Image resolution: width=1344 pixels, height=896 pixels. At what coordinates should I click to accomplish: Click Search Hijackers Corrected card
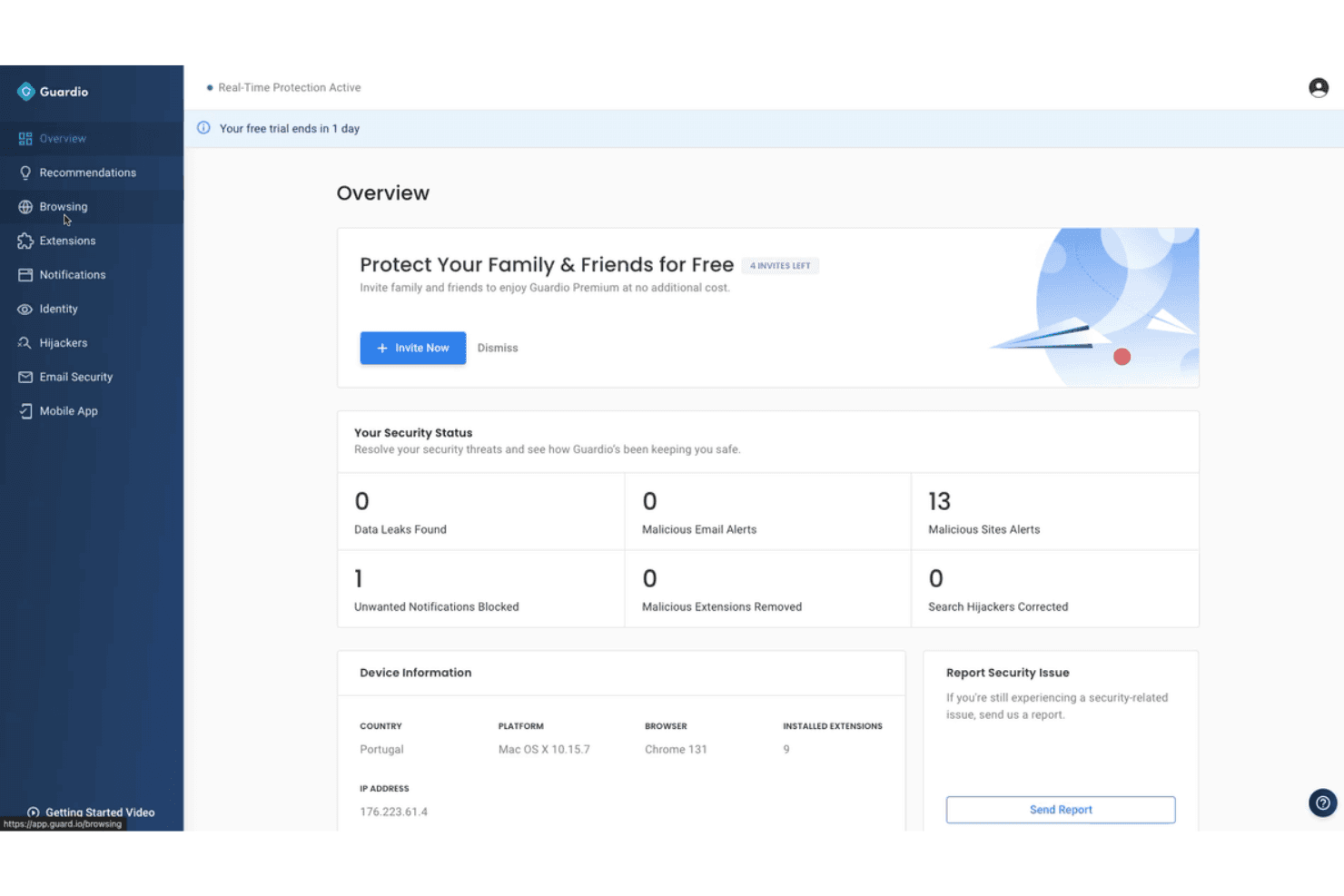(x=1055, y=588)
